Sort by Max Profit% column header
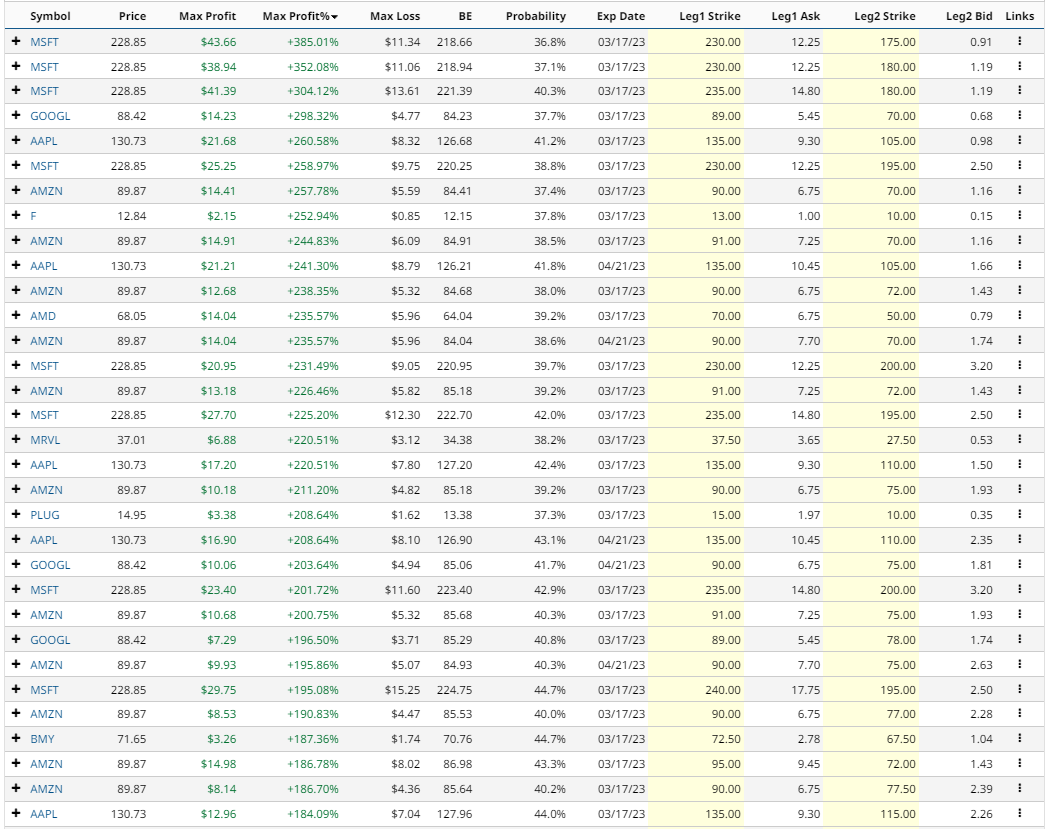The image size is (1049, 829). click(x=300, y=16)
